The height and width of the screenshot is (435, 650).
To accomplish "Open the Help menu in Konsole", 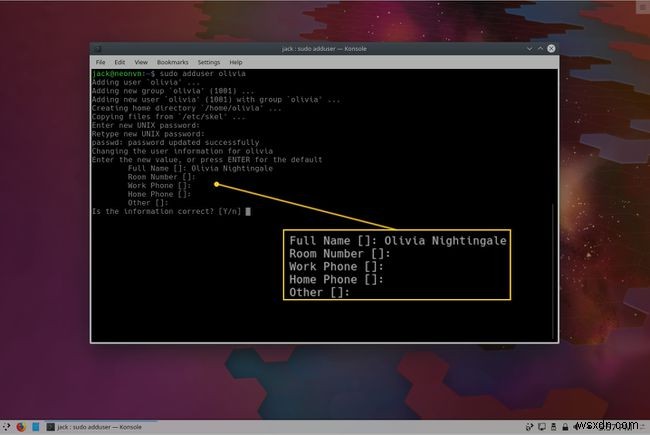I will click(236, 62).
